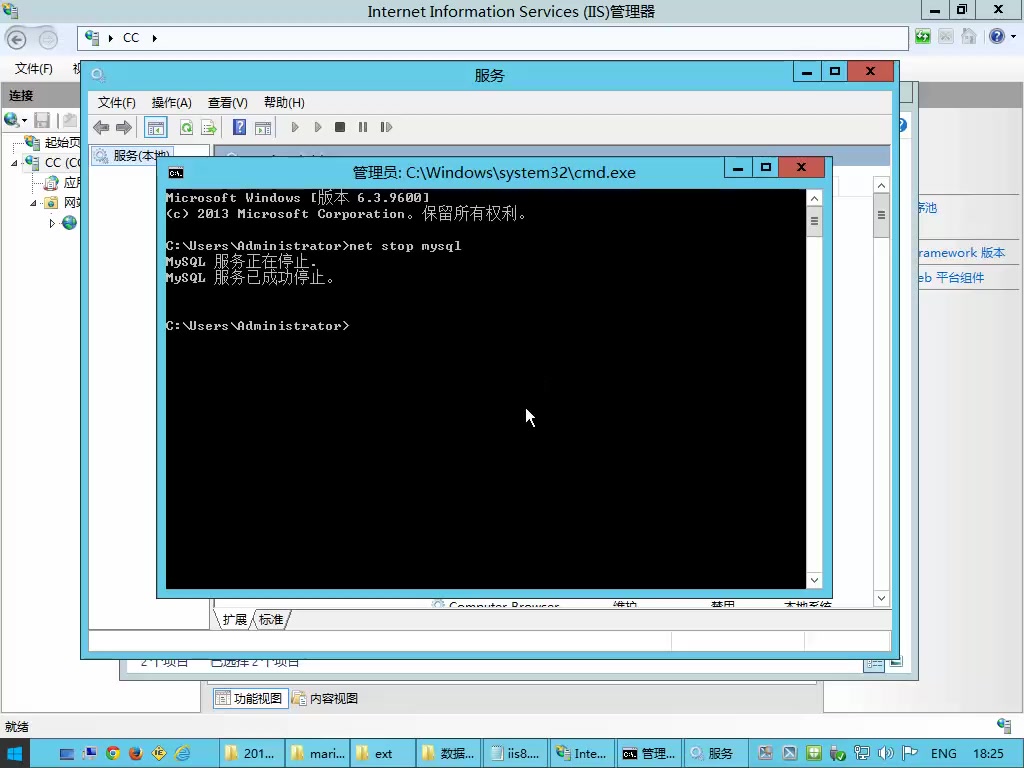Click the Web 平台组件 link in IIS actions
Image resolution: width=1024 pixels, height=768 pixels.
click(951, 278)
